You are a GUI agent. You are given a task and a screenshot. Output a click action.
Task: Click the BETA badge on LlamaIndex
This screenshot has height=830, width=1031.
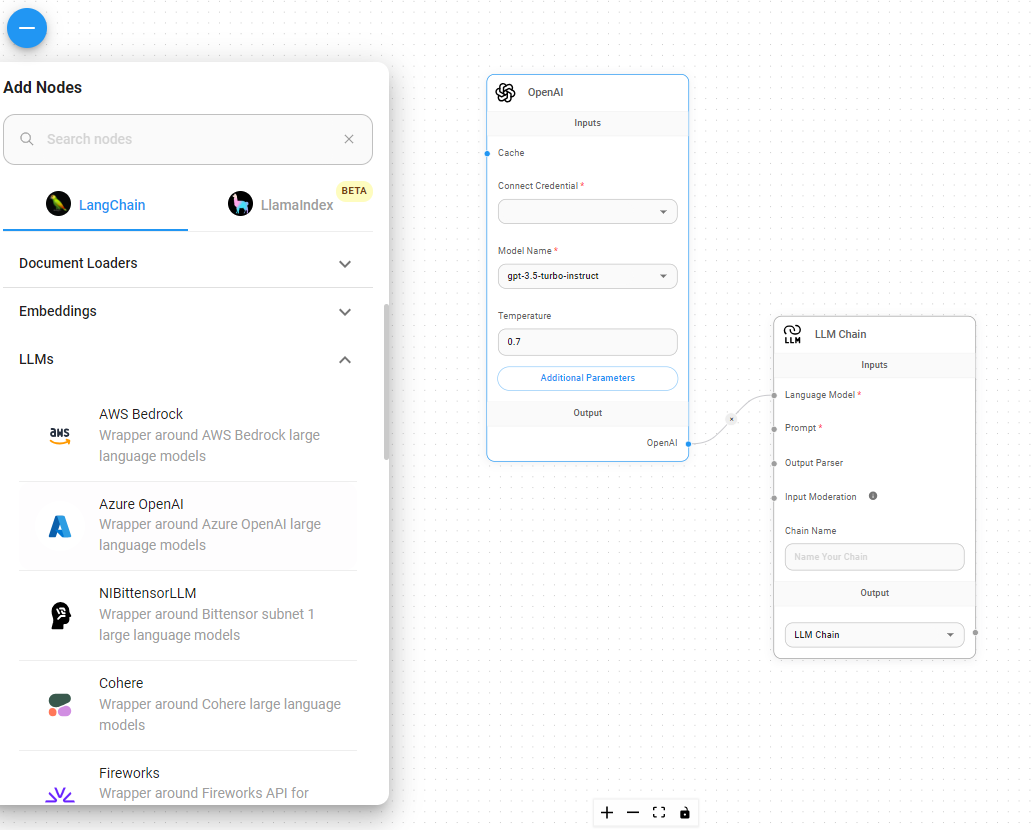pyautogui.click(x=354, y=191)
